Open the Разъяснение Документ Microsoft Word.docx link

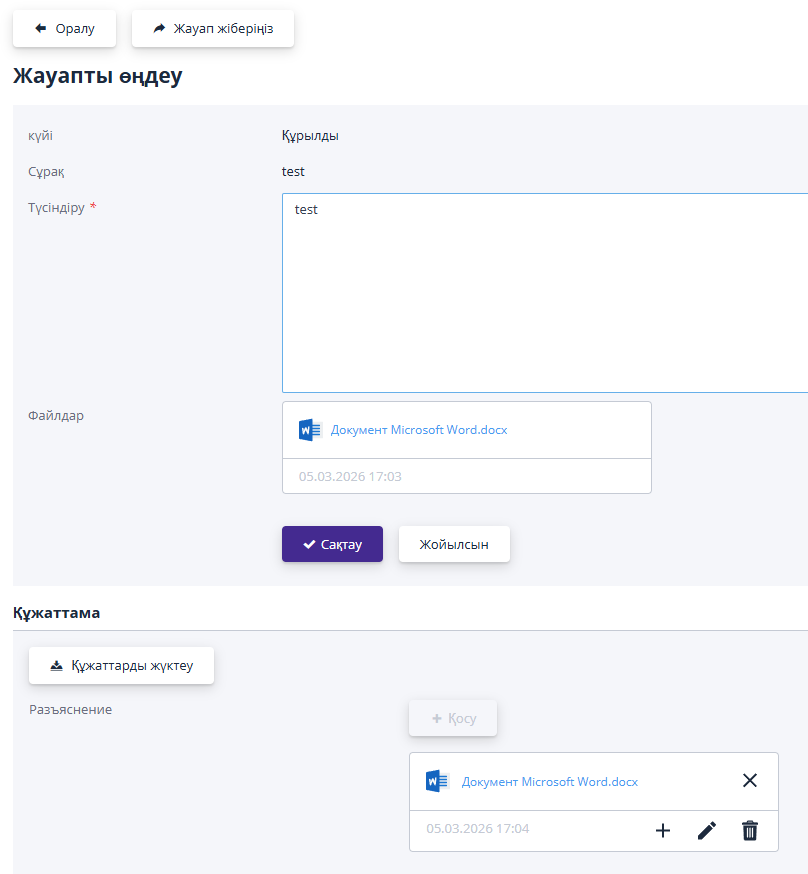click(x=549, y=782)
